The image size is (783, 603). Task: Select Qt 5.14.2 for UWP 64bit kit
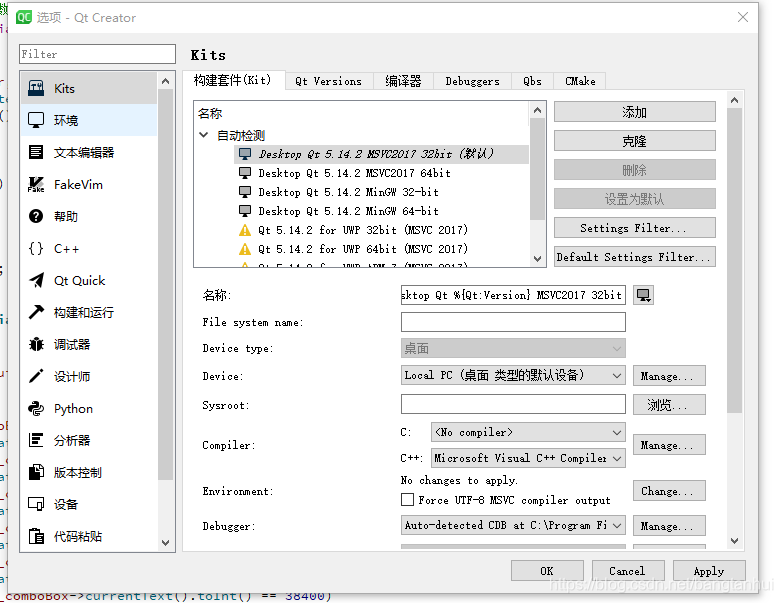381,249
